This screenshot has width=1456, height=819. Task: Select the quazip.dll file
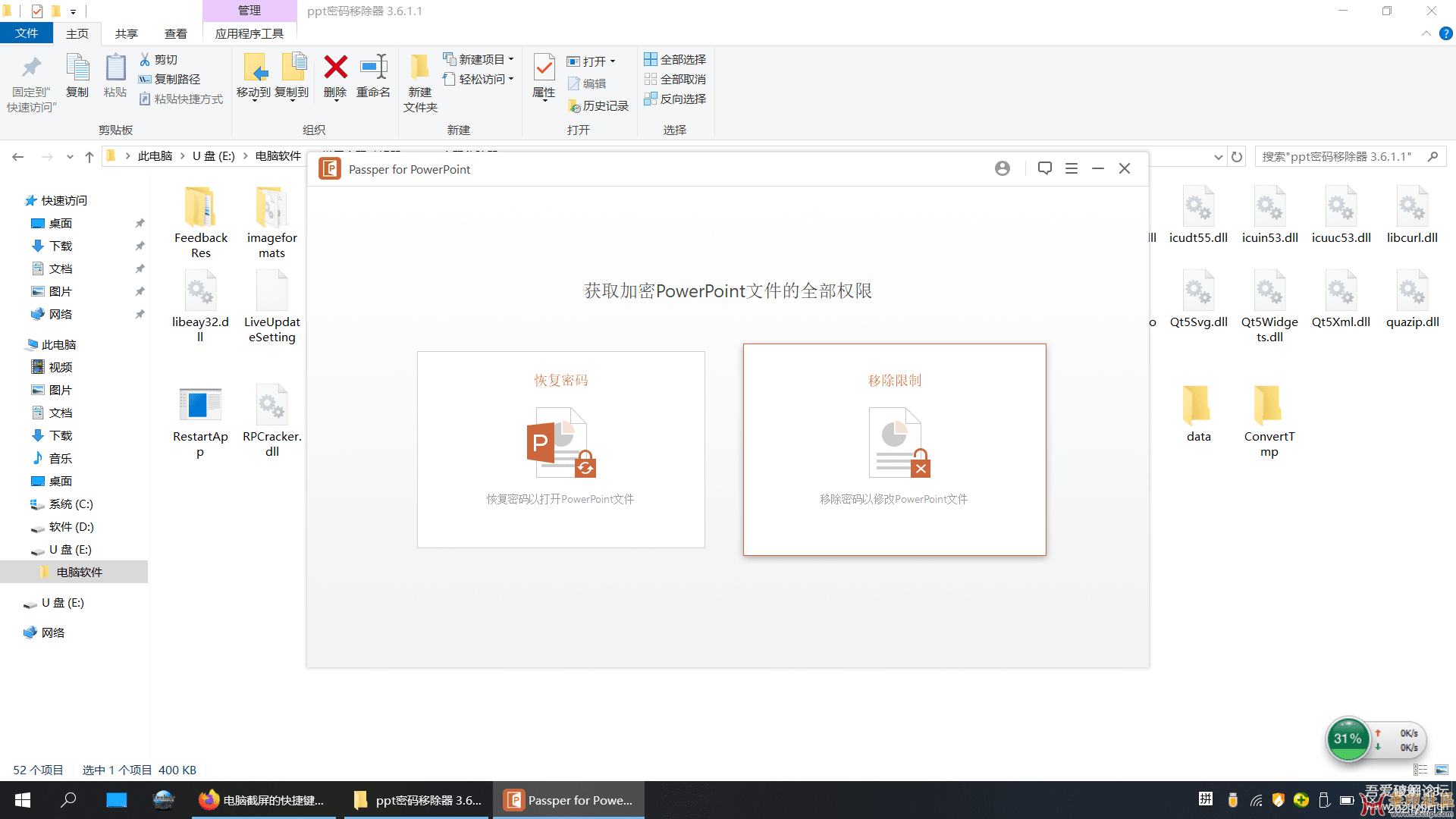click(x=1412, y=300)
